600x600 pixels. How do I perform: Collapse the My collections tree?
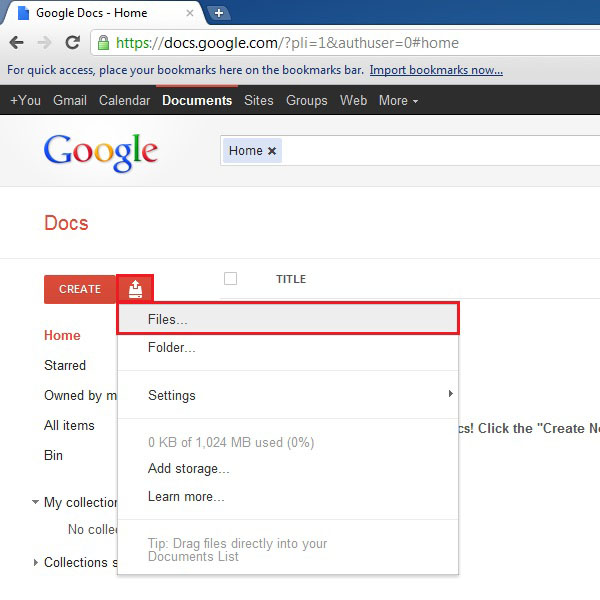click(35, 501)
